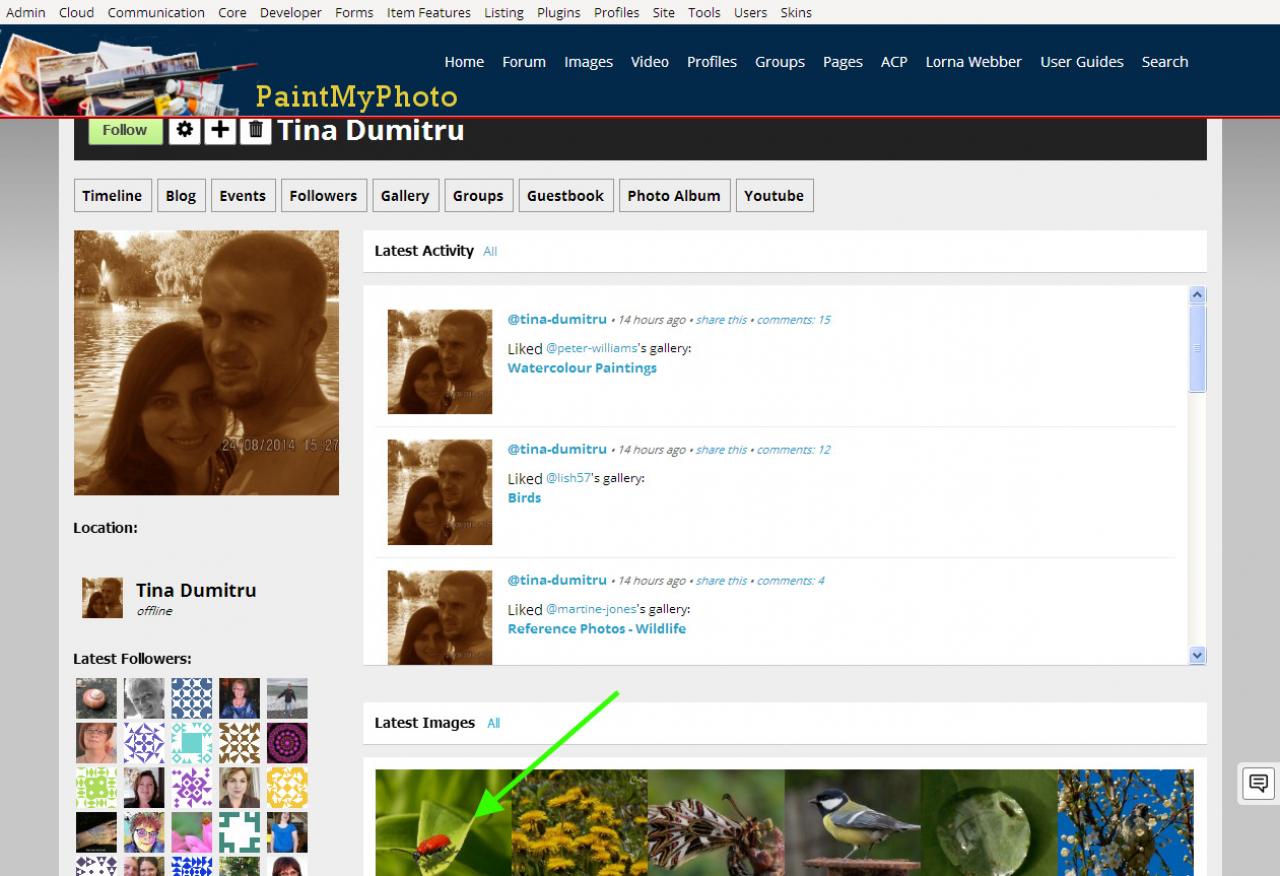This screenshot has width=1280, height=876.
Task: Switch to the Guestbook tab
Action: click(x=566, y=196)
